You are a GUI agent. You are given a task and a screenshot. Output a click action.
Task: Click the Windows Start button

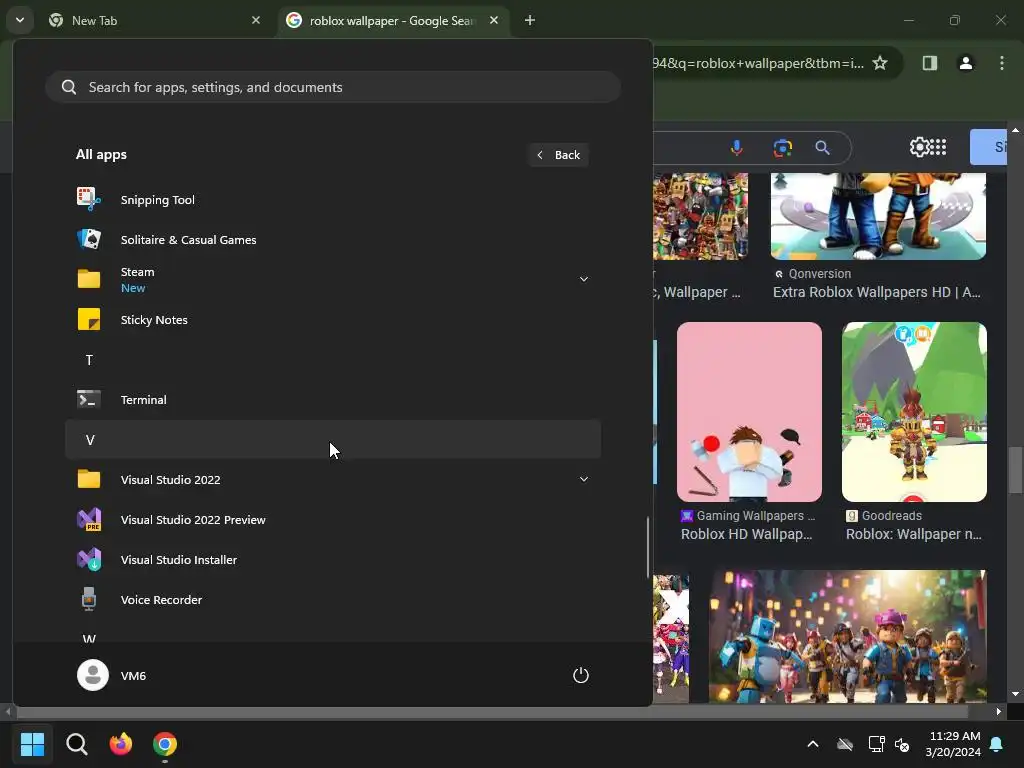[32, 744]
